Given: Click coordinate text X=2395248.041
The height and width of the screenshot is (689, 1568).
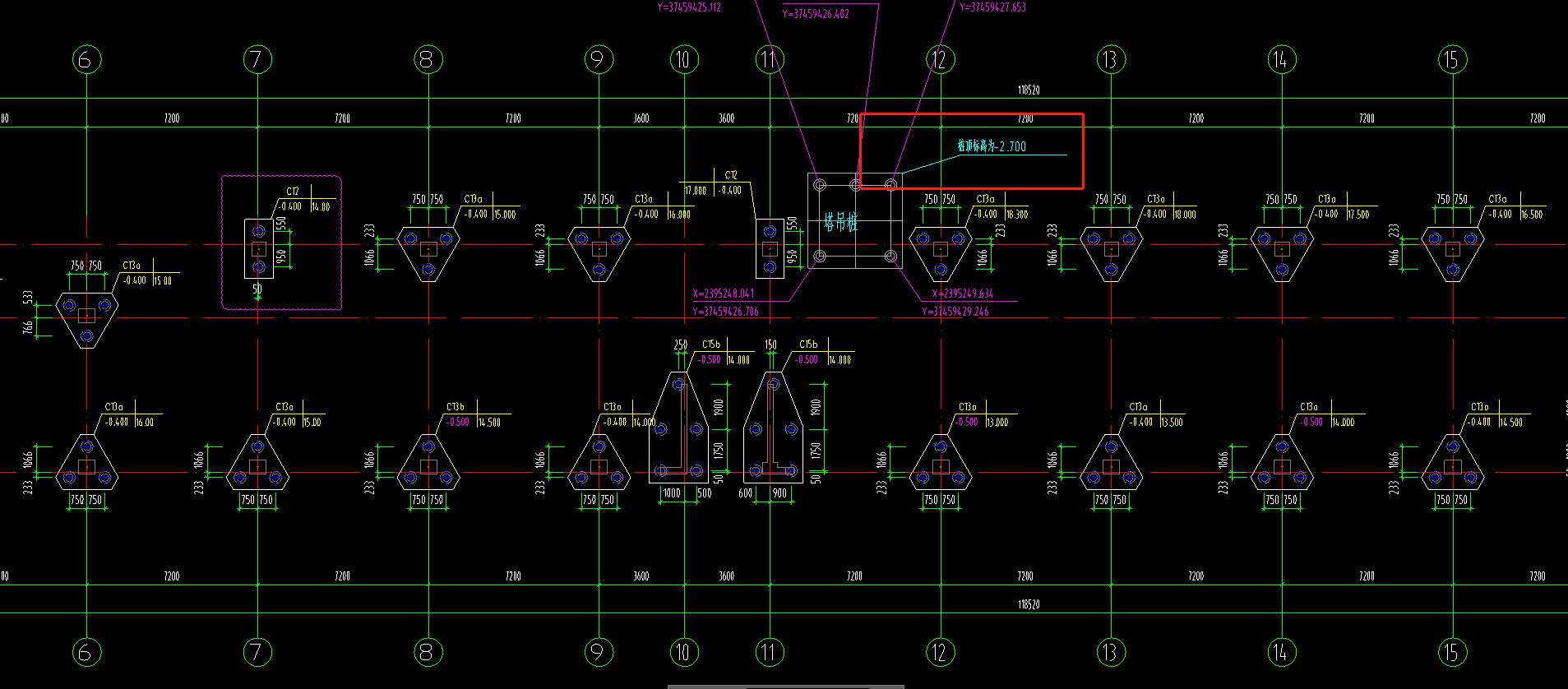Looking at the screenshot, I should [x=724, y=294].
